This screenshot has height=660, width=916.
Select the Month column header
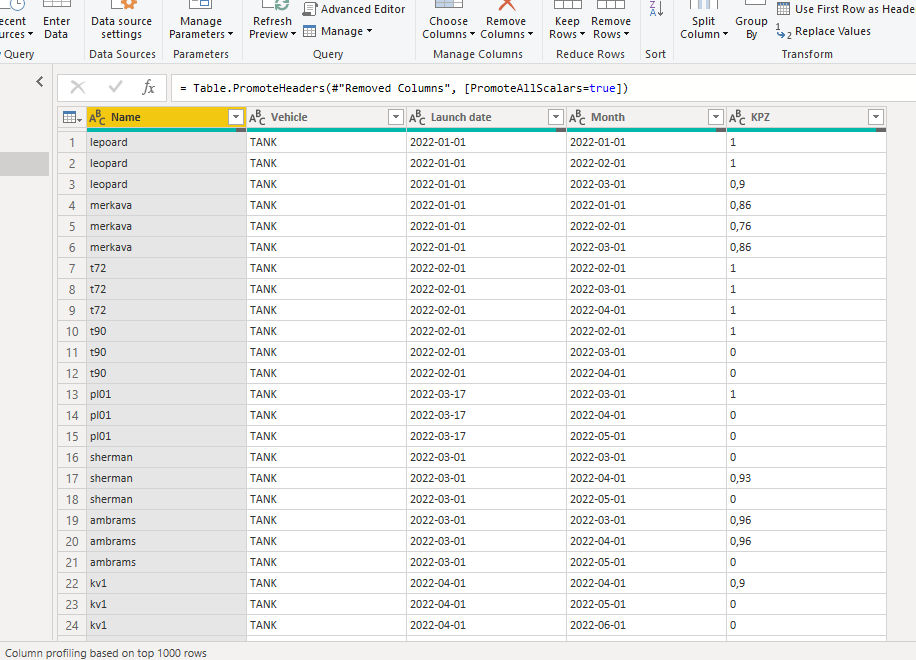click(646, 117)
